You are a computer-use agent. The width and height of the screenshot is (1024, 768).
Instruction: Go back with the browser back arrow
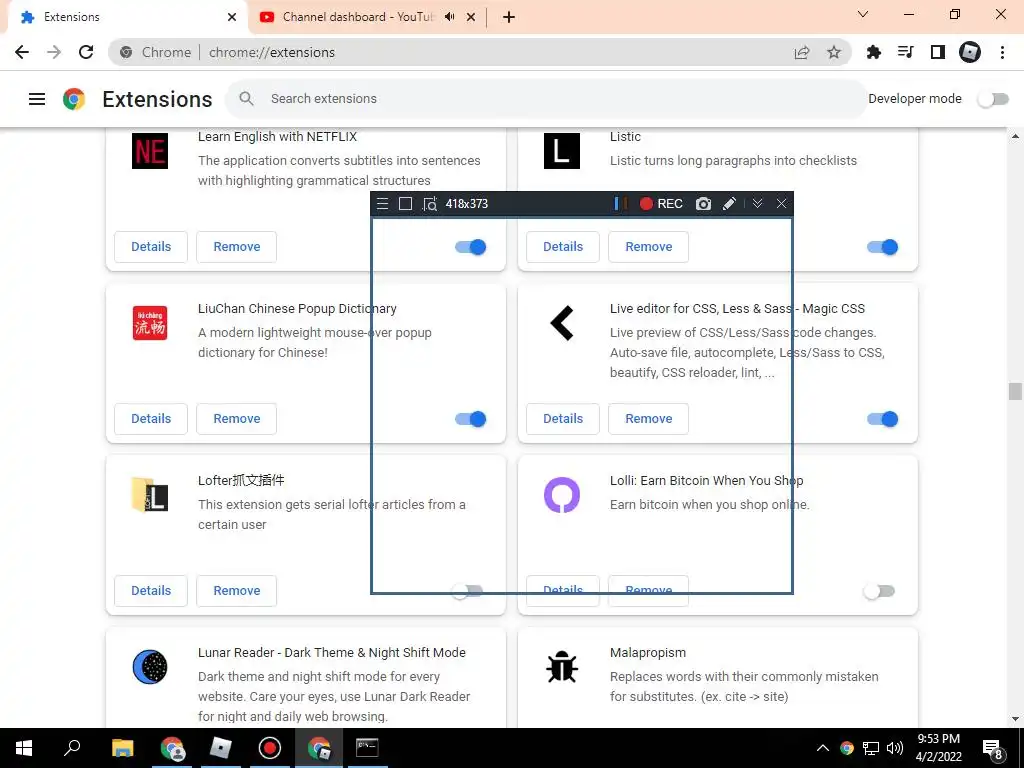22,52
